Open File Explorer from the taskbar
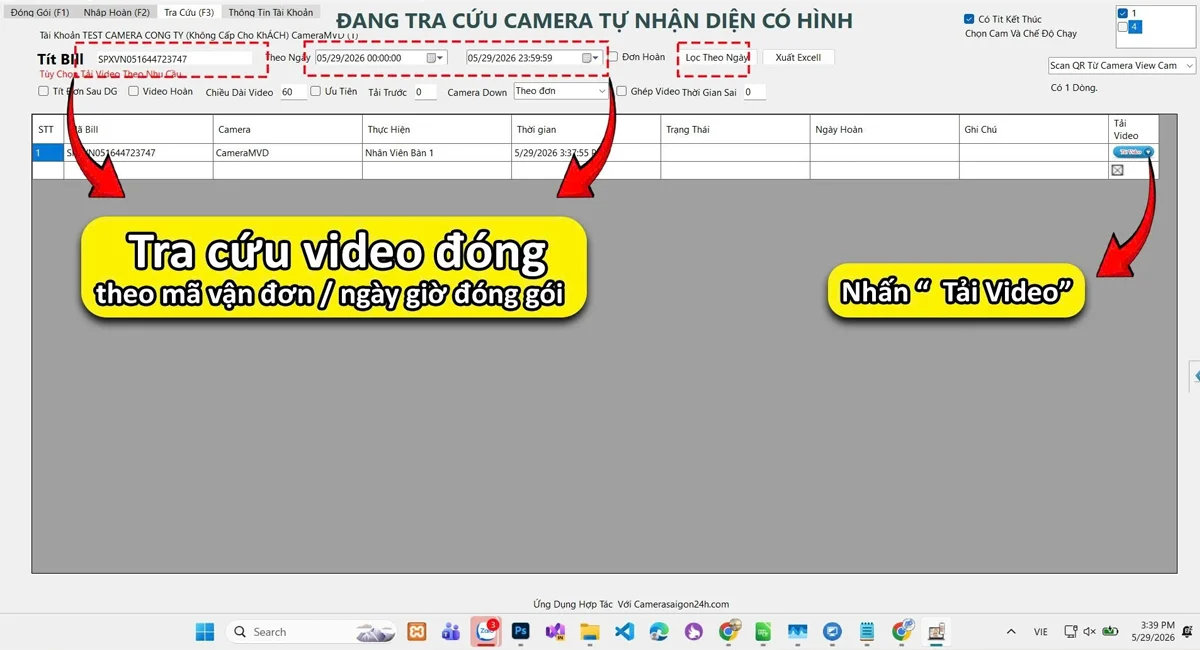The width and height of the screenshot is (1200, 650). point(589,632)
